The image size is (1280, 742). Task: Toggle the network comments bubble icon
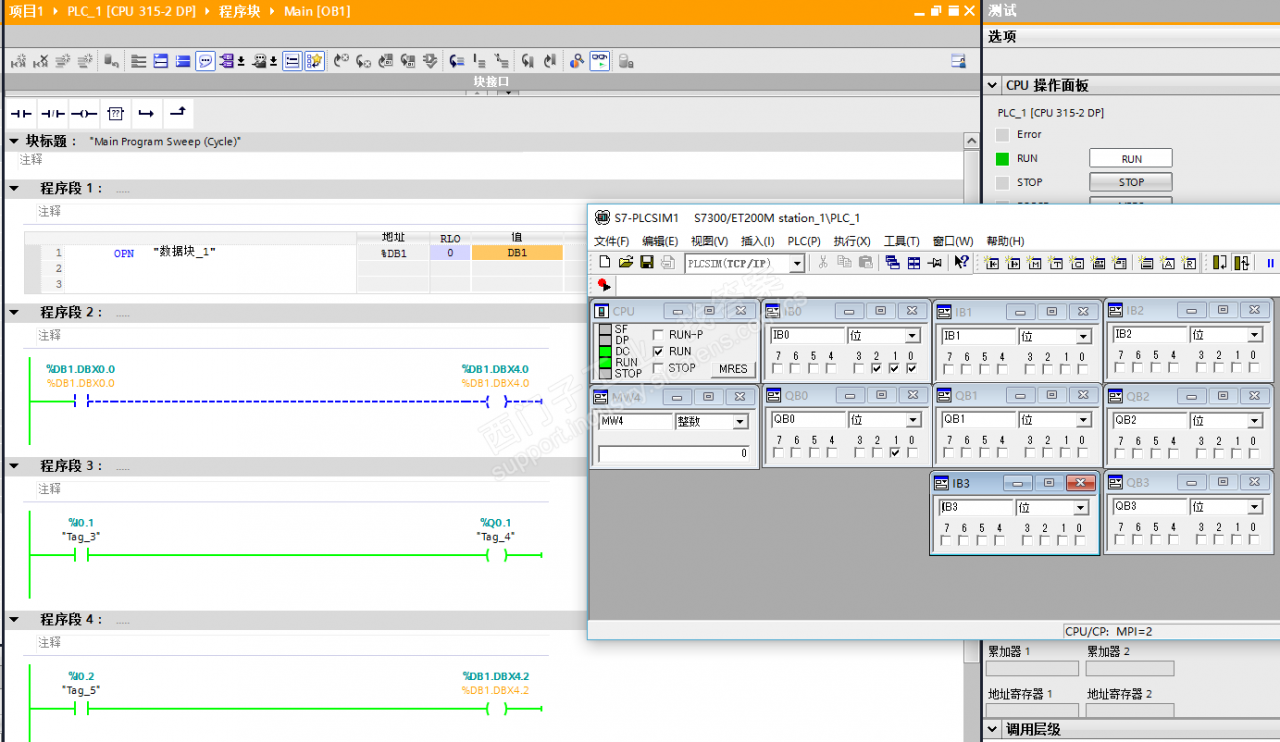click(205, 61)
